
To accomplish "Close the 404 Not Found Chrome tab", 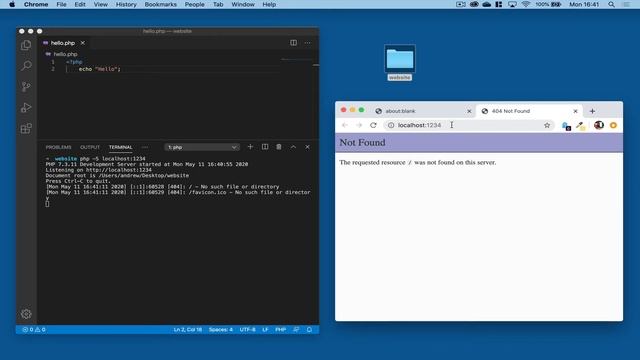I will point(576,111).
